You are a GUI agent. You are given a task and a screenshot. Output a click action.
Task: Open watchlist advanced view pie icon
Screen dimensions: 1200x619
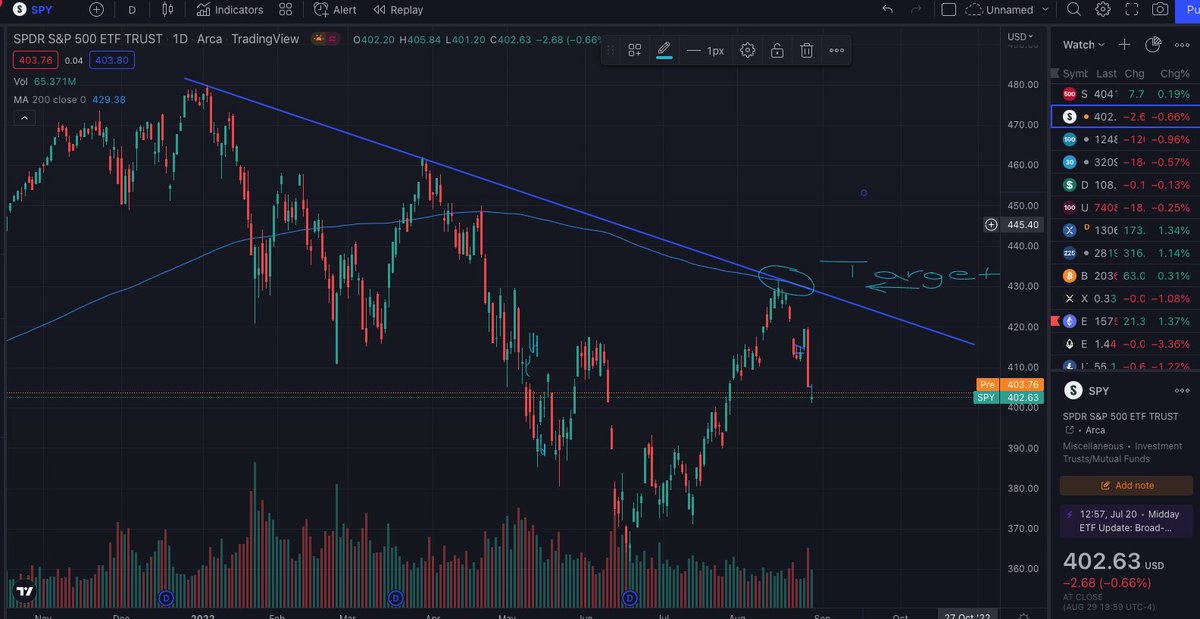(1152, 44)
